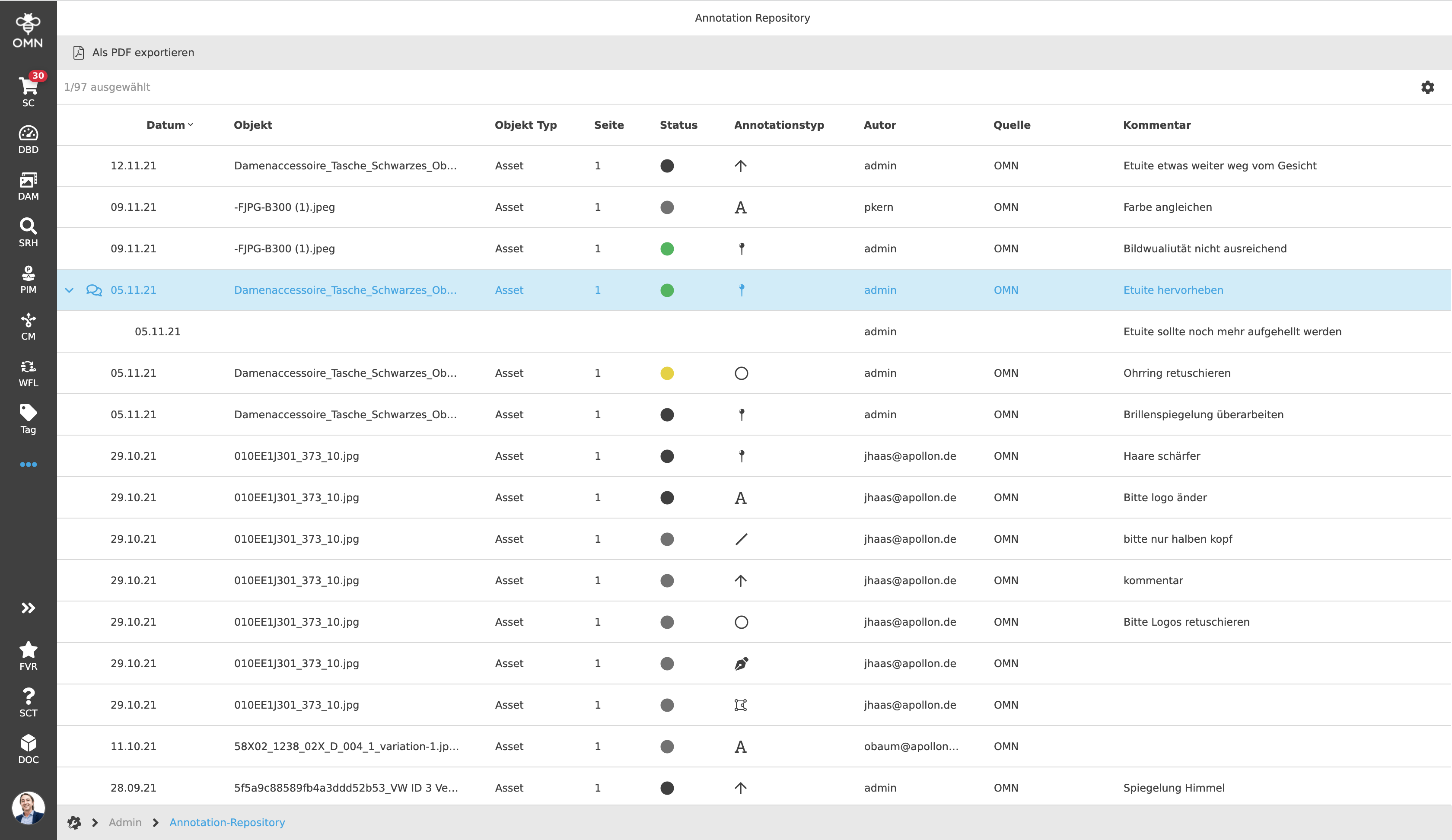This screenshot has width=1452, height=840.
Task: Open table column settings via the gear icon
Action: [x=1428, y=87]
